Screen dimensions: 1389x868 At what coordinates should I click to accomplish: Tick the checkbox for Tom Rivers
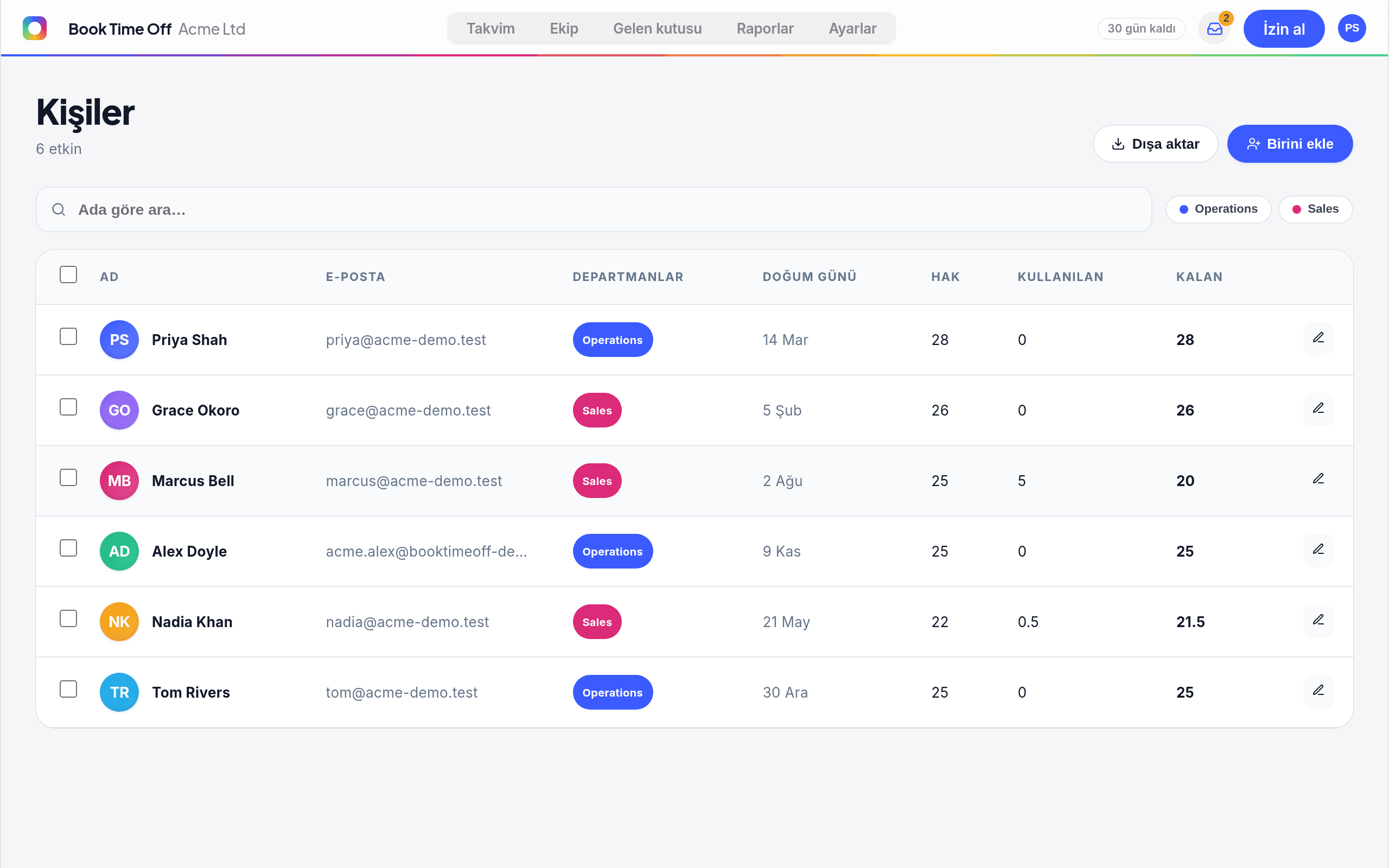click(x=68, y=689)
